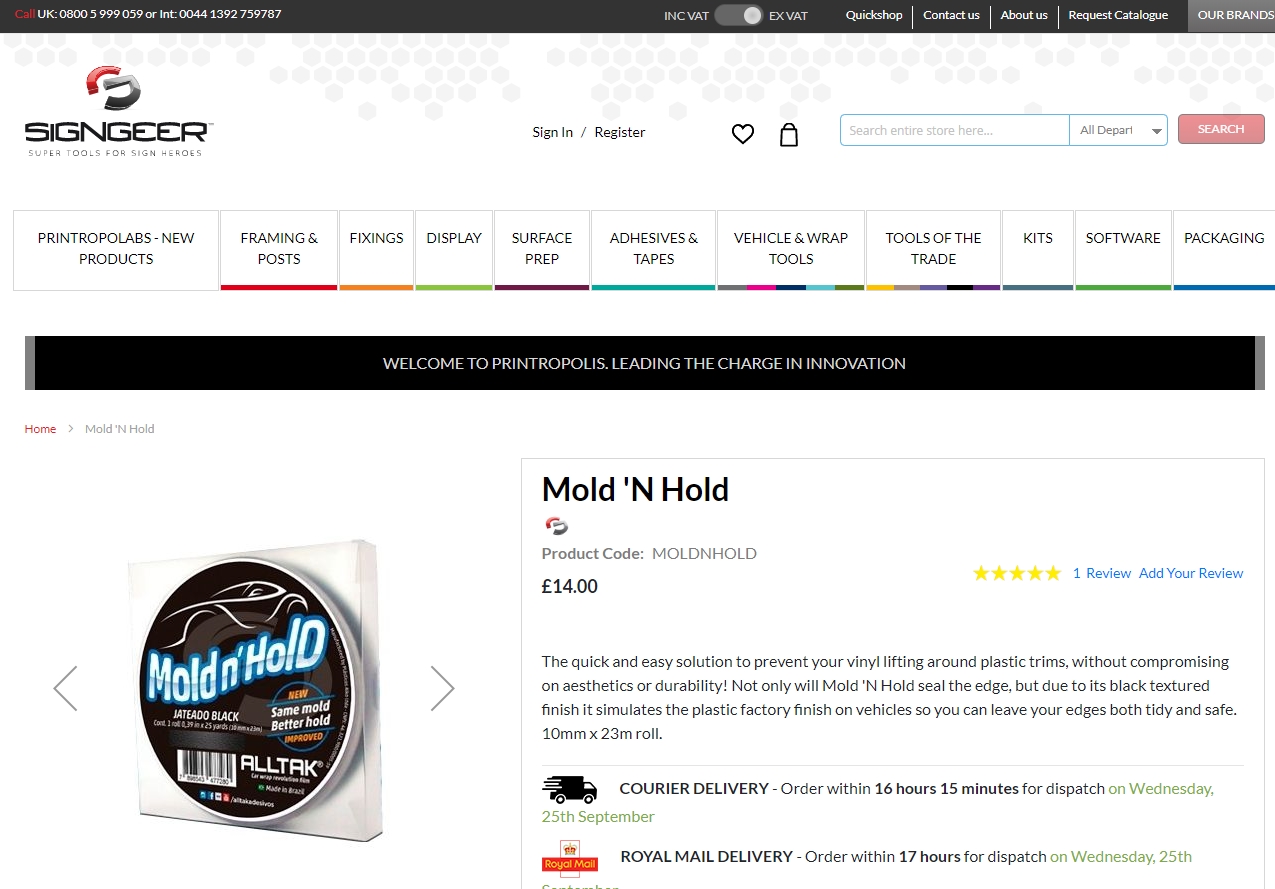Click the small brand logo under title
This screenshot has width=1275, height=889.
click(557, 525)
